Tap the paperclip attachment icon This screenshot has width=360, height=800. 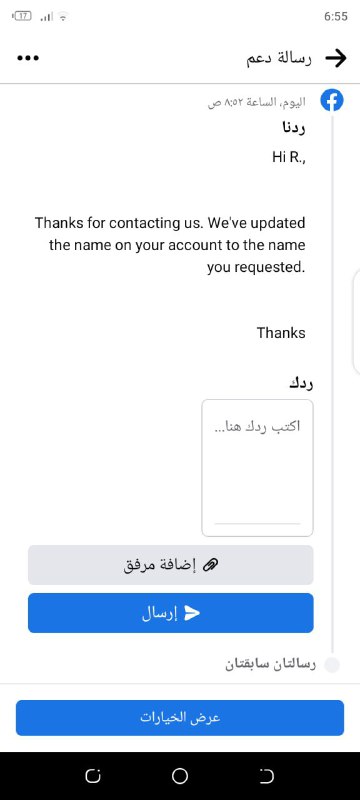click(x=211, y=565)
